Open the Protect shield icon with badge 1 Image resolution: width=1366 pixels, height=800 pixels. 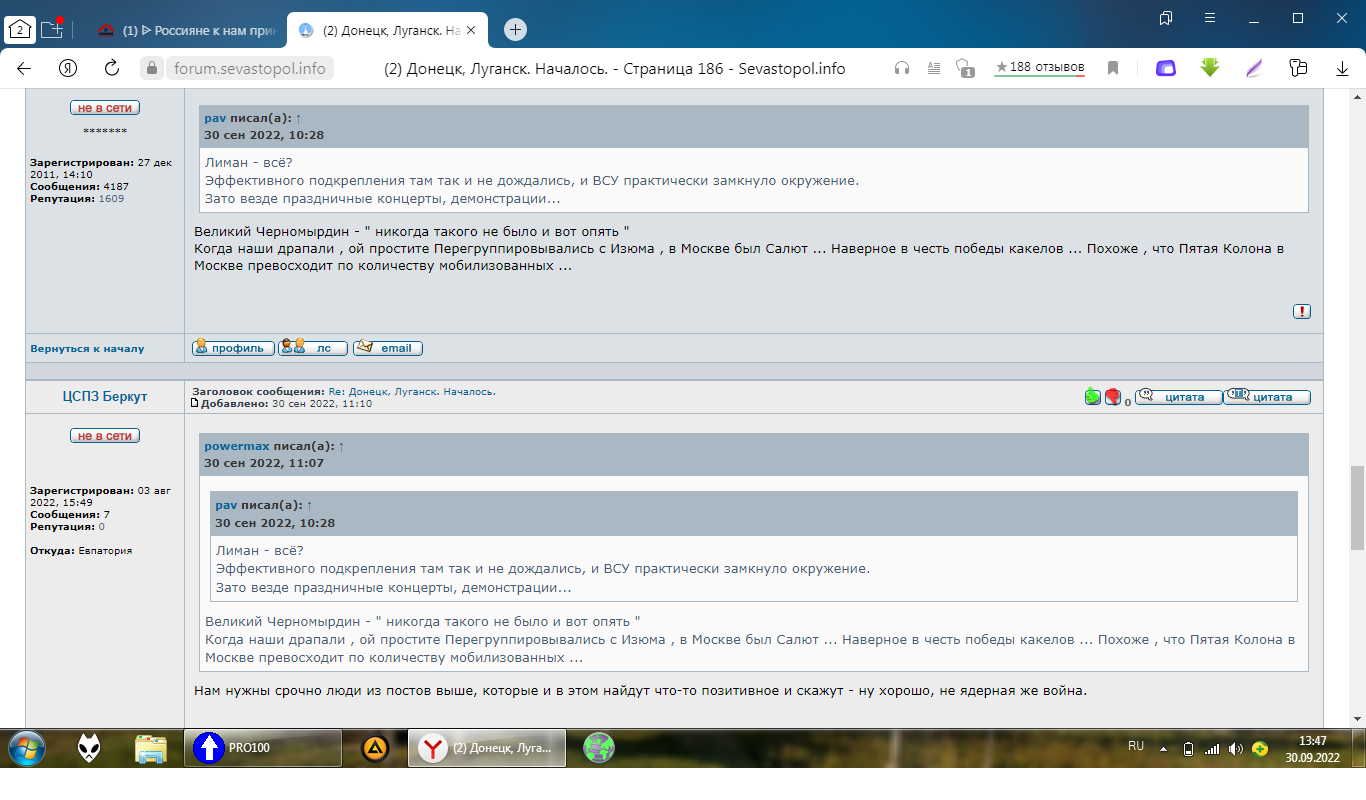pos(965,68)
